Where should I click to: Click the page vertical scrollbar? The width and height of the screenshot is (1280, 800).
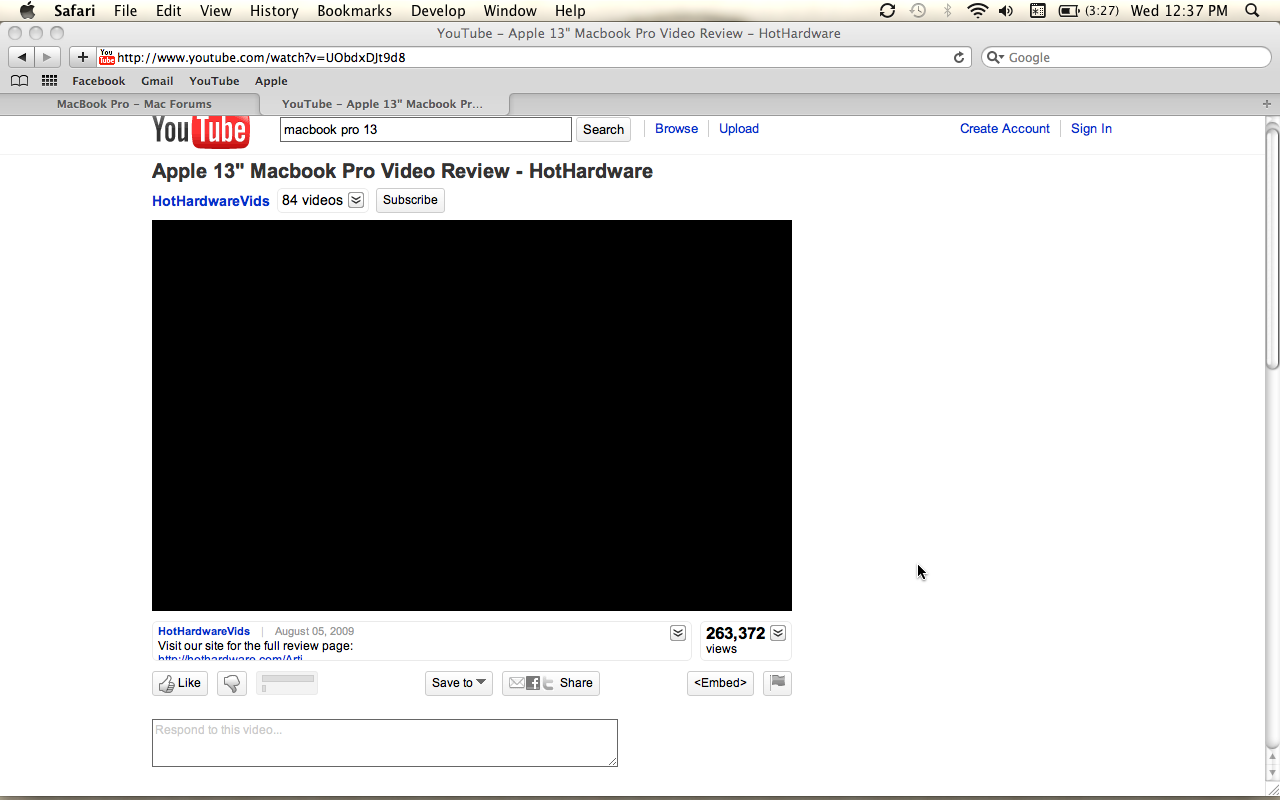click(1272, 248)
